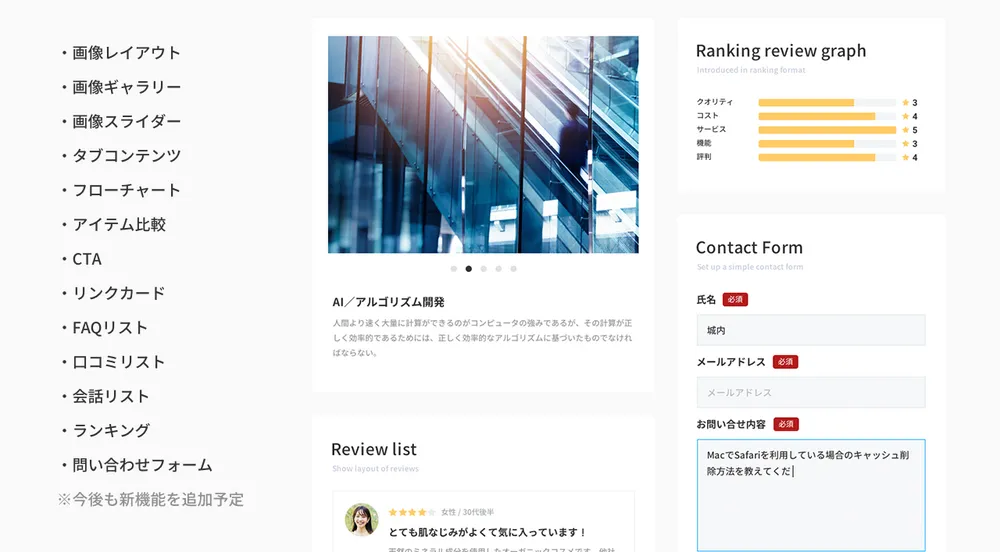The width and height of the screenshot is (1000, 552).
Task: Click the 評判 rating bar
Action: (x=827, y=157)
